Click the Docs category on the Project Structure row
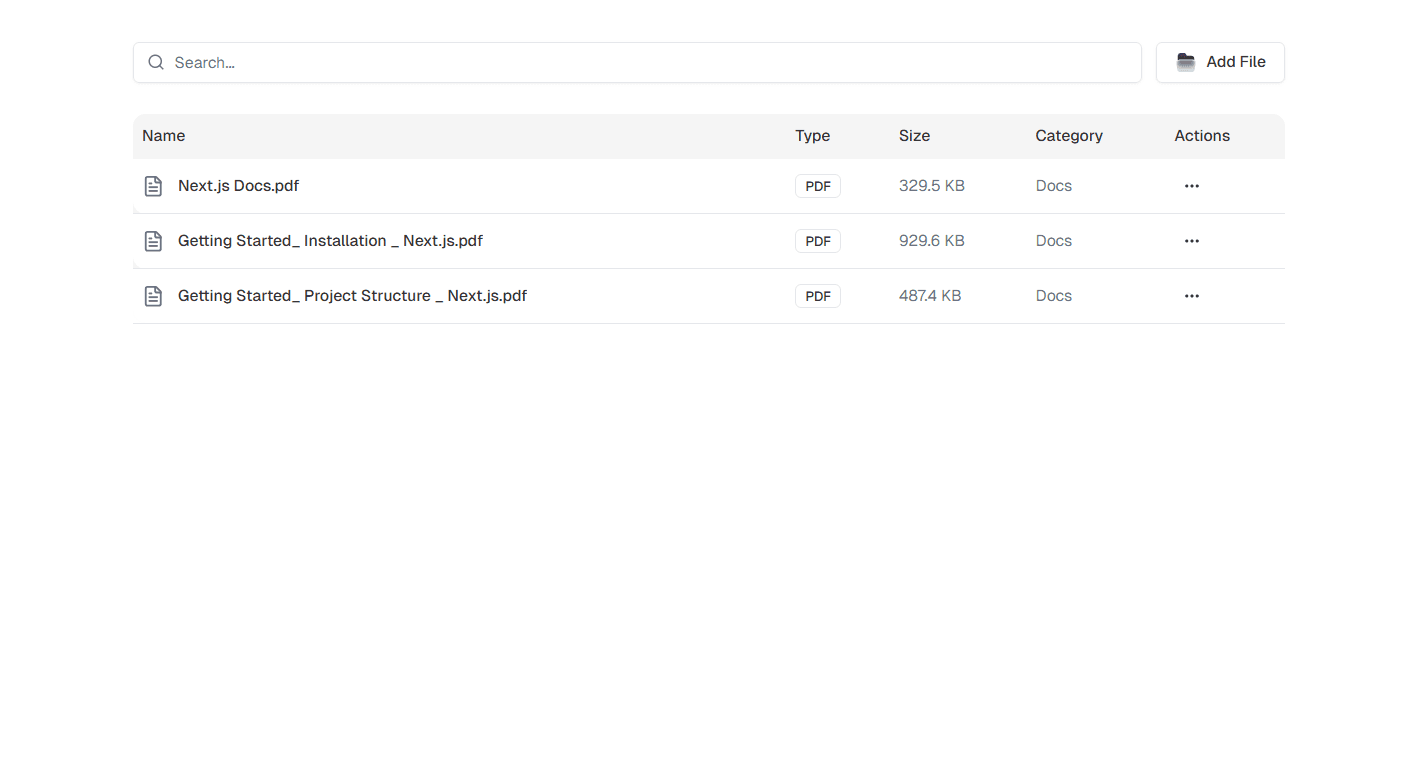The width and height of the screenshot is (1401, 757). click(1053, 295)
